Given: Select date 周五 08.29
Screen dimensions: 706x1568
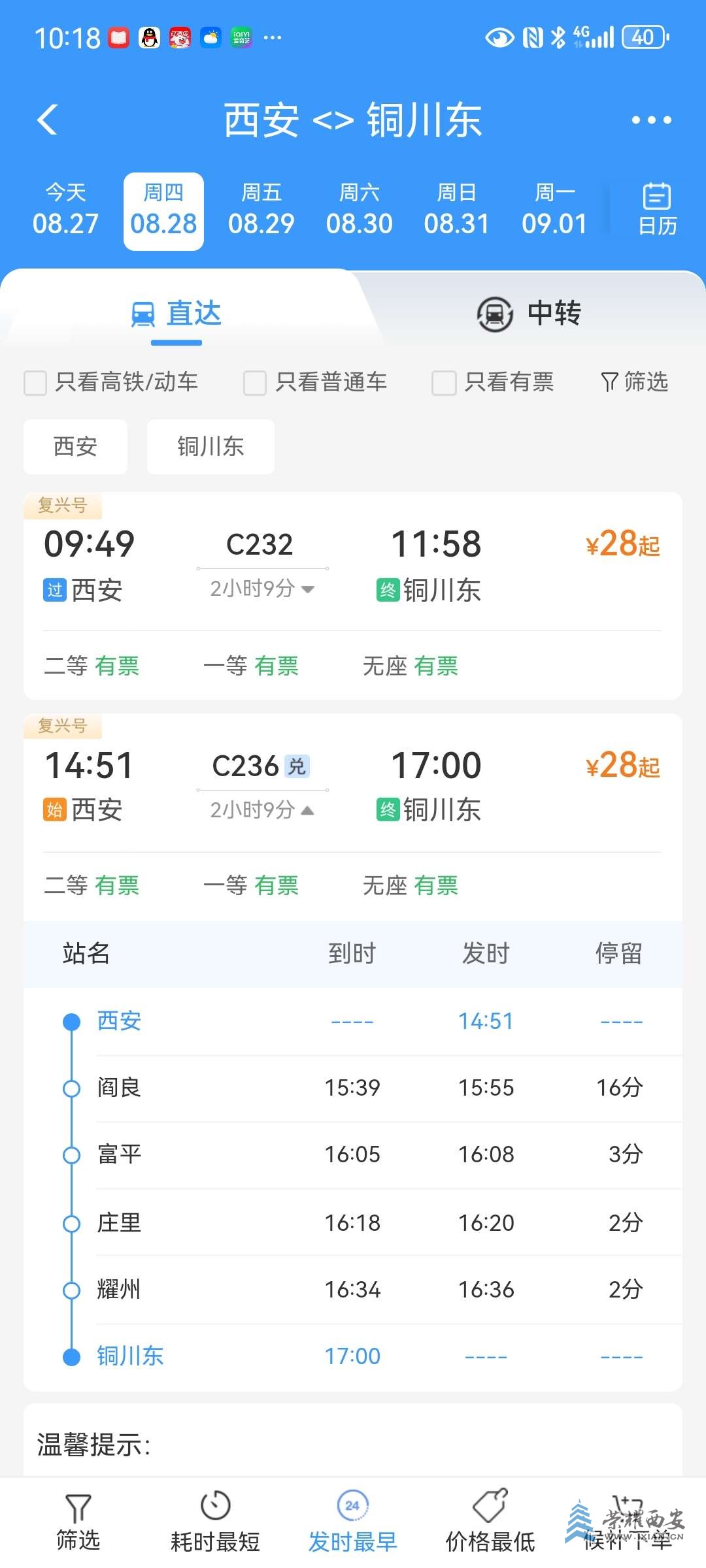Looking at the screenshot, I should point(261,210).
